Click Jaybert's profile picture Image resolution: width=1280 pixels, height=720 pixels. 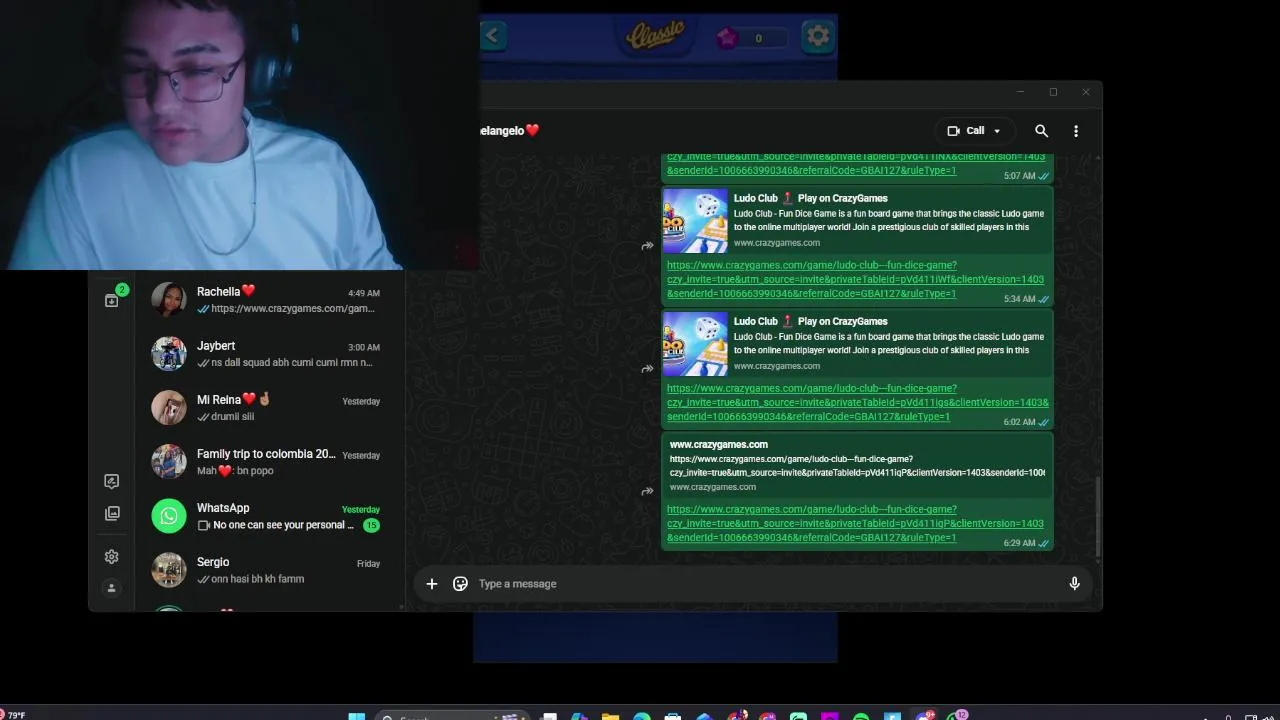click(169, 353)
